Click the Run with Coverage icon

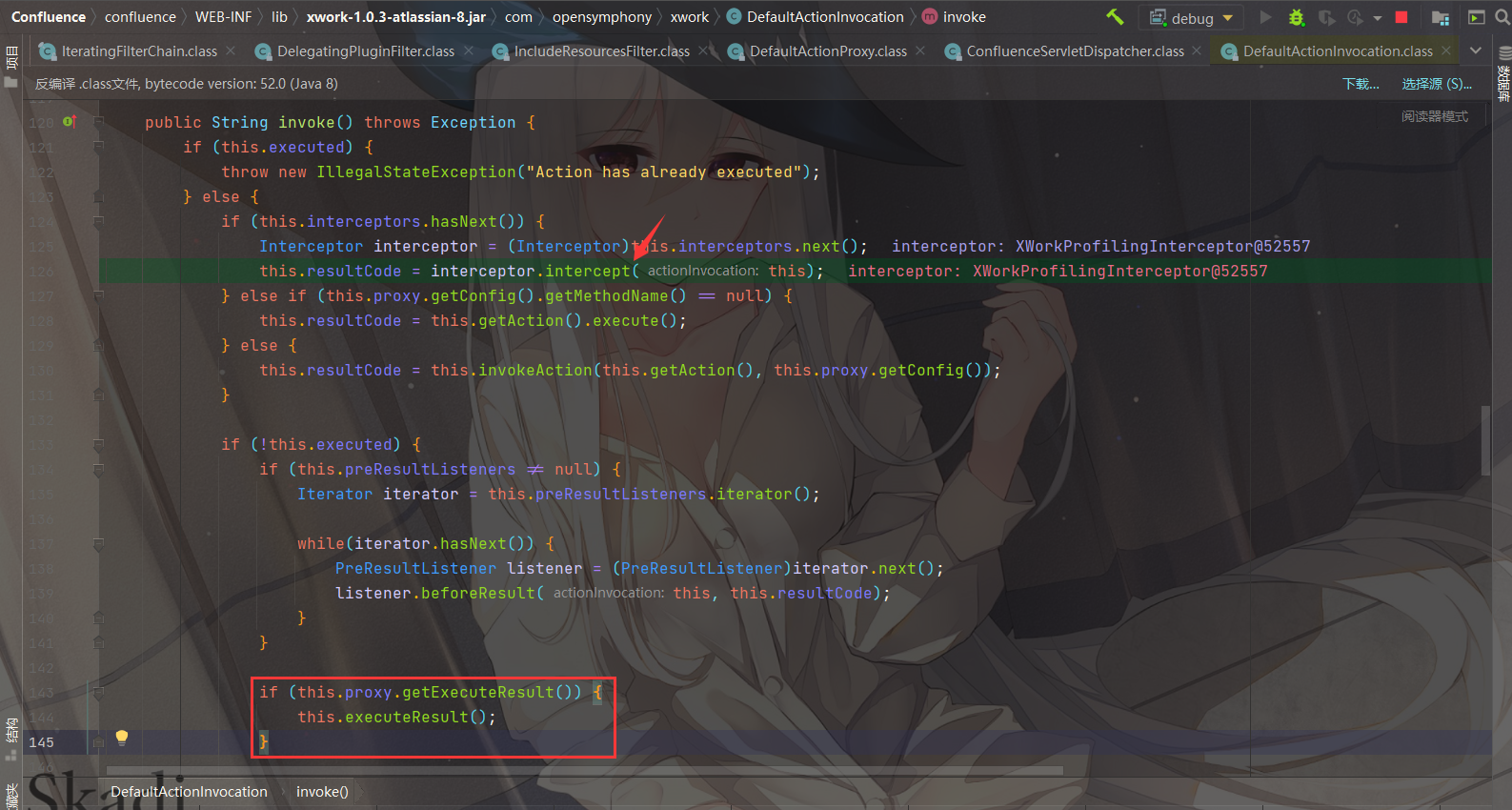coord(1326,17)
